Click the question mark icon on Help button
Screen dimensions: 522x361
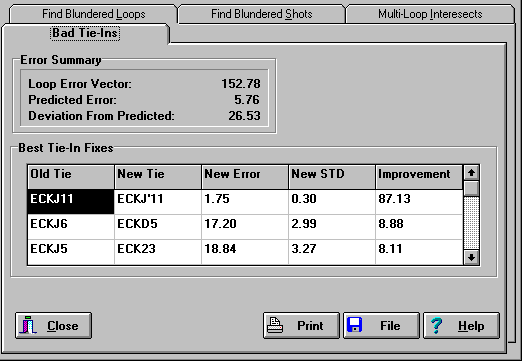436,325
